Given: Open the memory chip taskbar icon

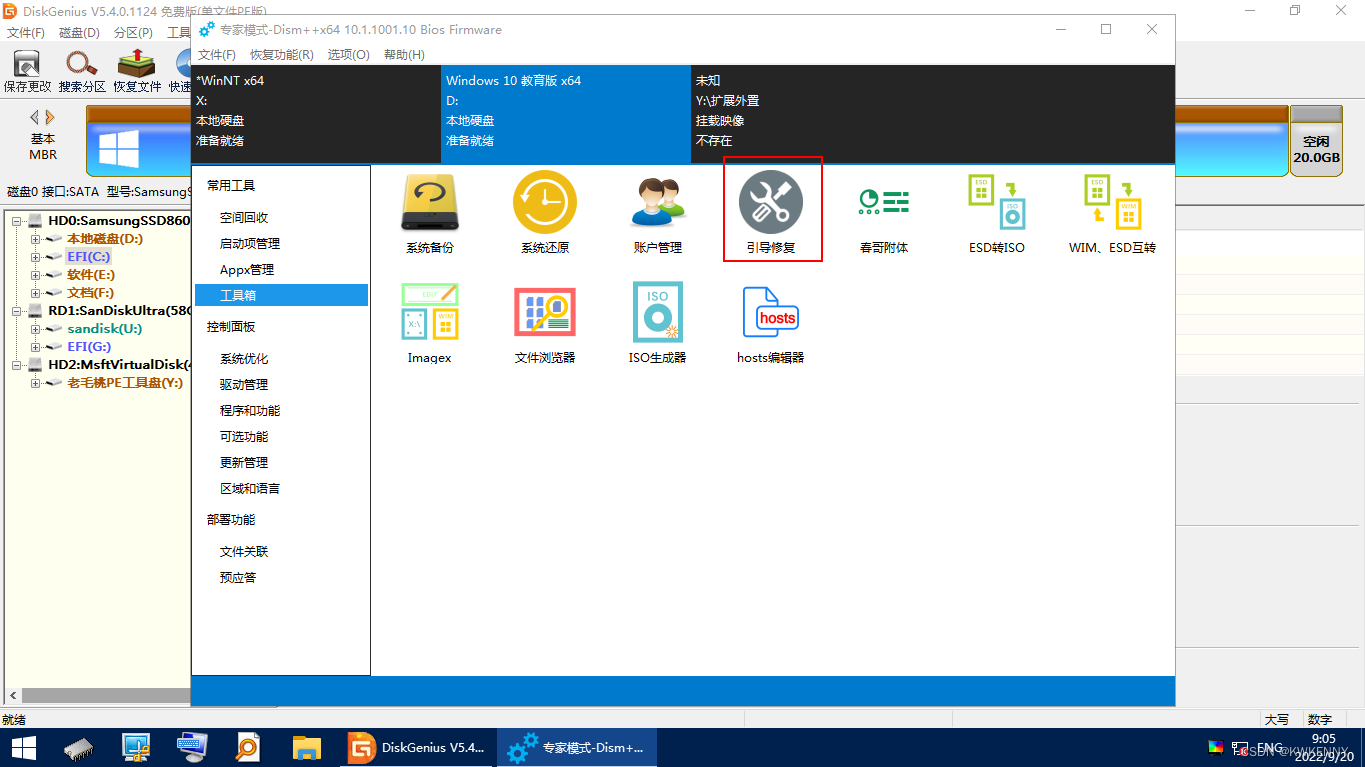Looking at the screenshot, I should [80, 747].
